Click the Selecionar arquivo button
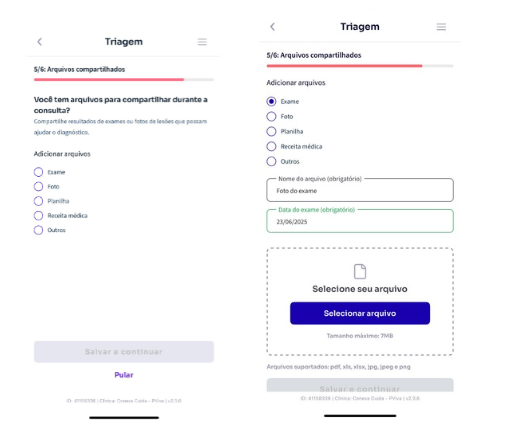The image size is (512, 438). [360, 313]
